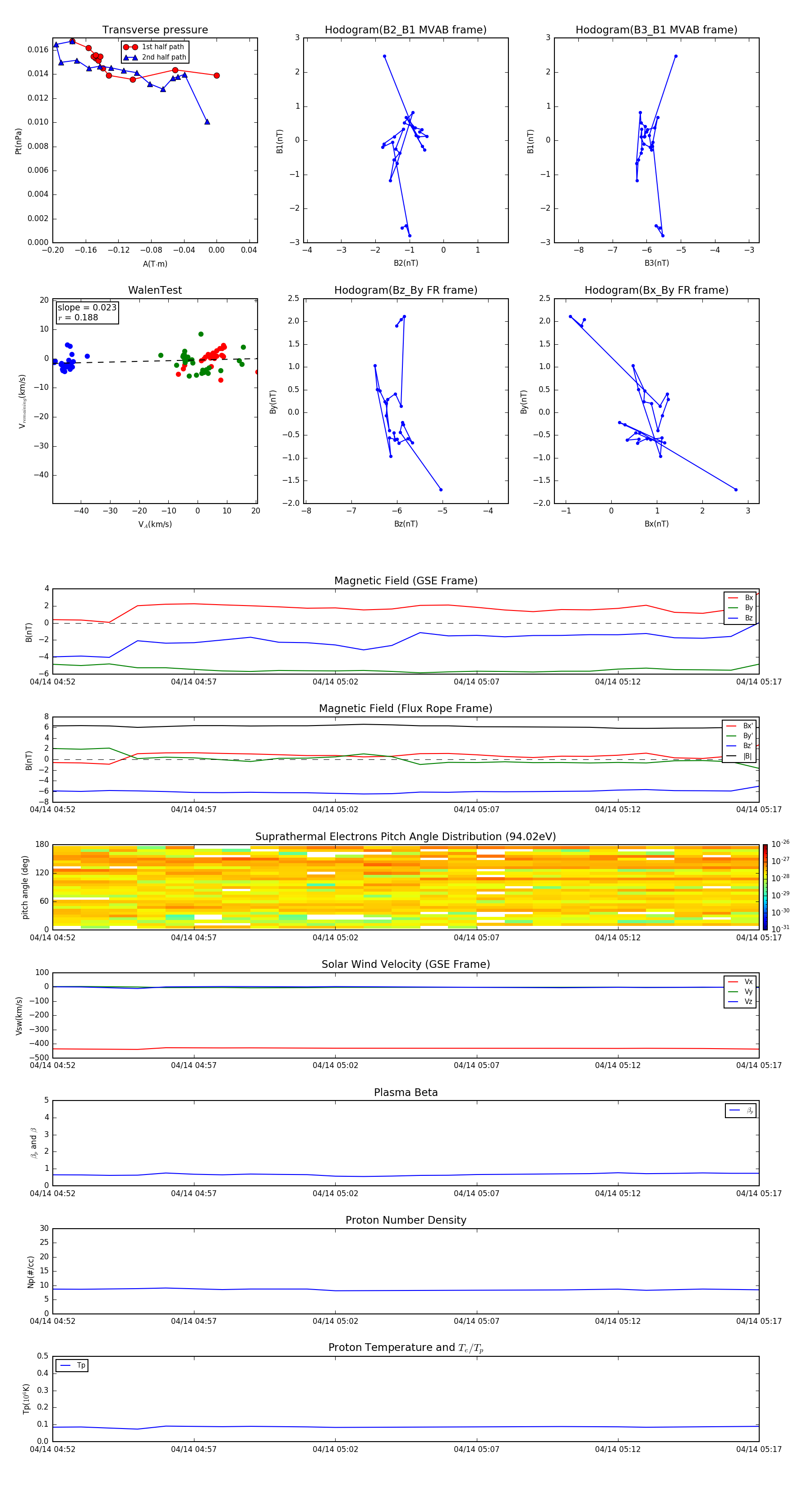Click the last red point on Transverse pressure curve

pyautogui.click(x=217, y=76)
